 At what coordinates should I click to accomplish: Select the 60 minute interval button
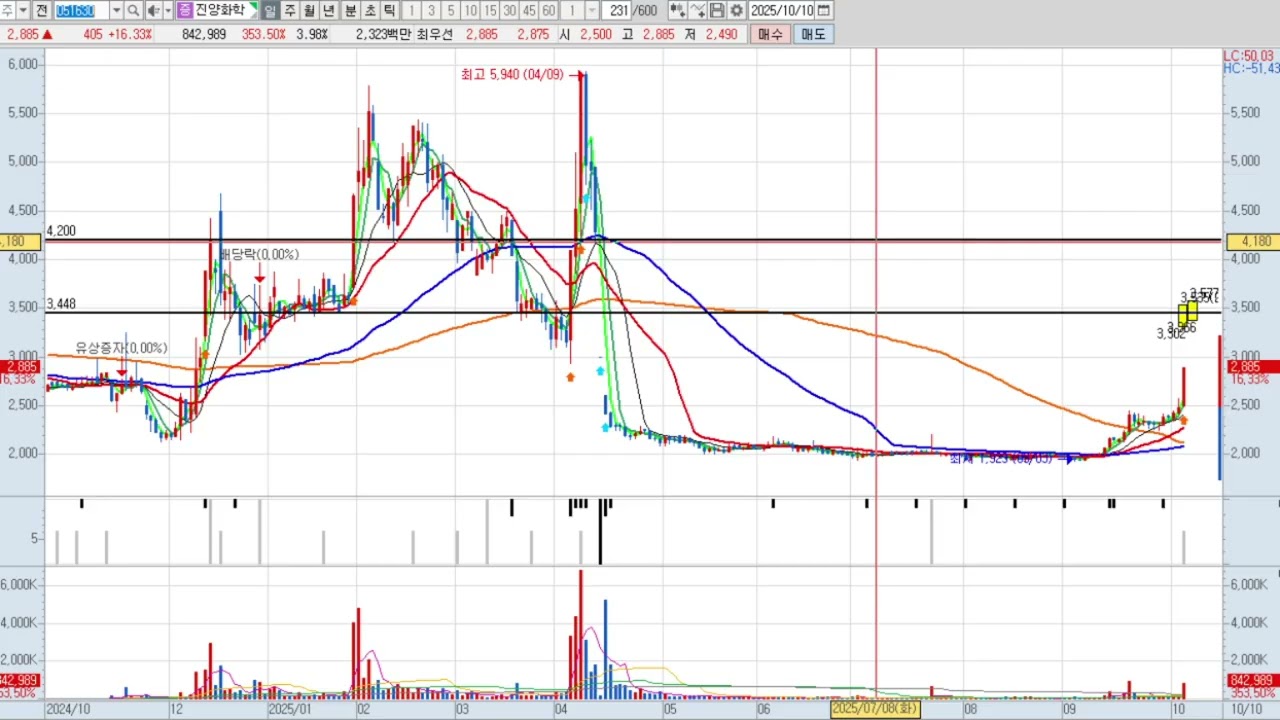click(x=549, y=10)
